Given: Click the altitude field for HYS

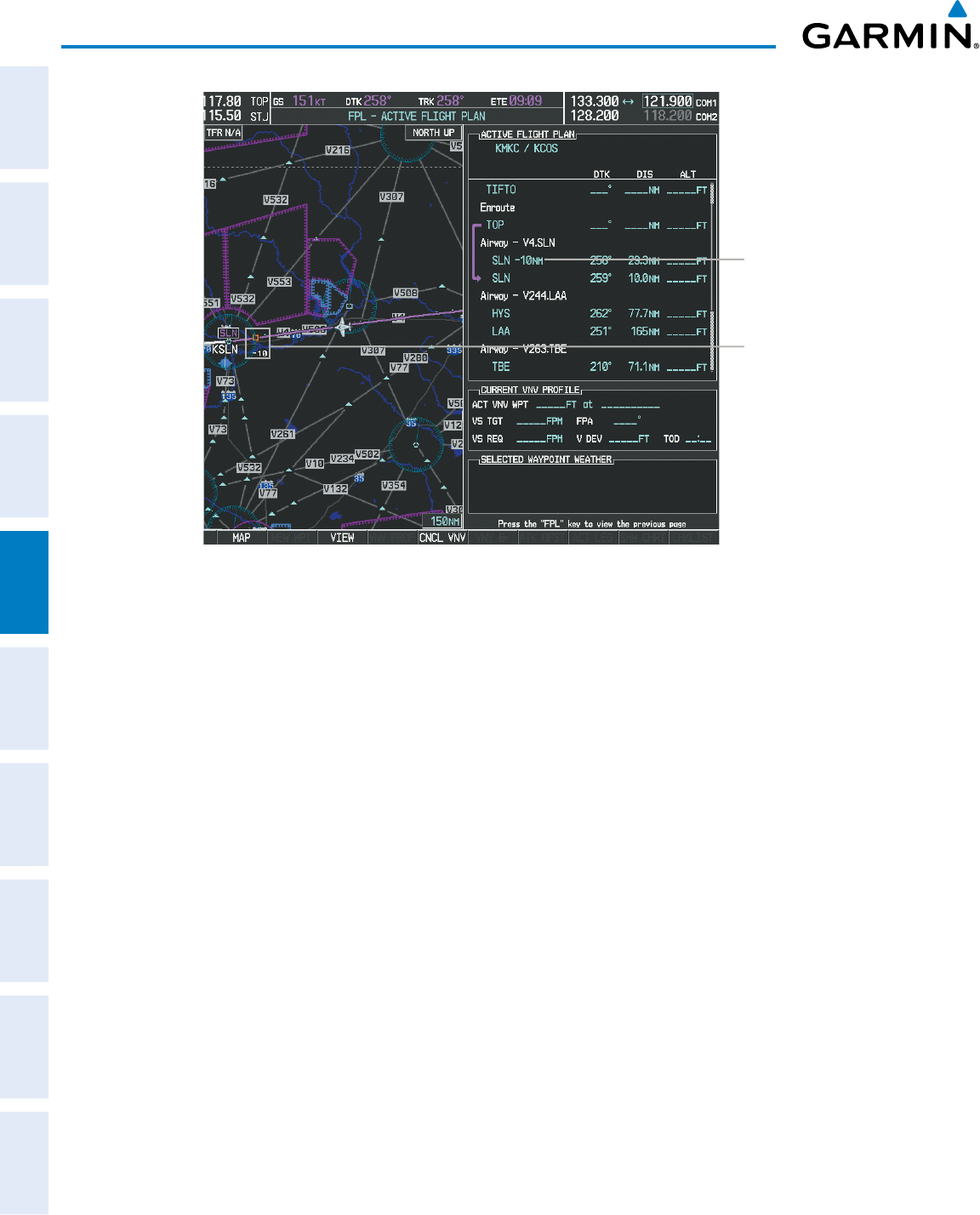Looking at the screenshot, I should pos(687,315).
